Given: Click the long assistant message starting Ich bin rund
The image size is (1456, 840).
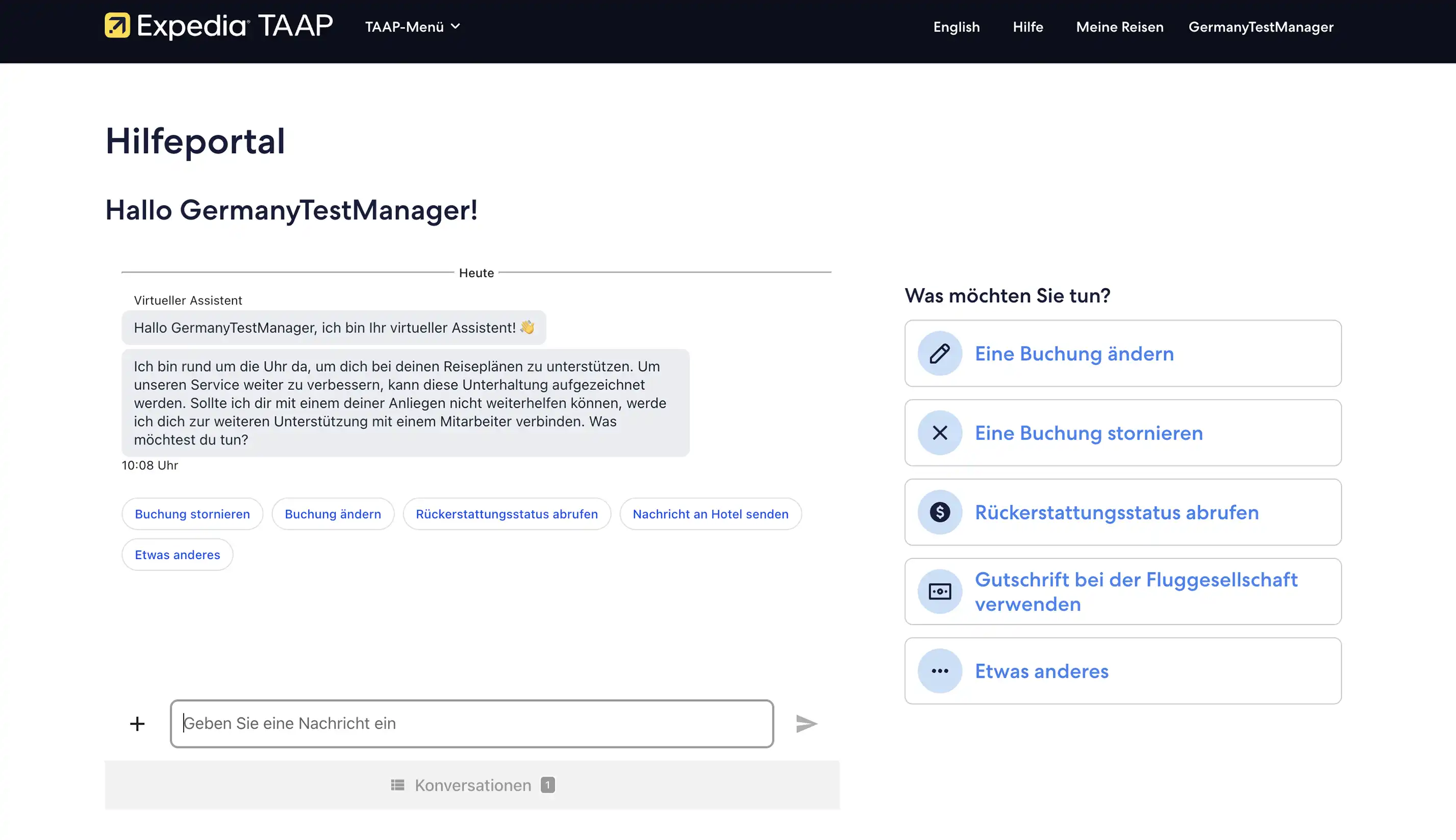Looking at the screenshot, I should pos(406,403).
